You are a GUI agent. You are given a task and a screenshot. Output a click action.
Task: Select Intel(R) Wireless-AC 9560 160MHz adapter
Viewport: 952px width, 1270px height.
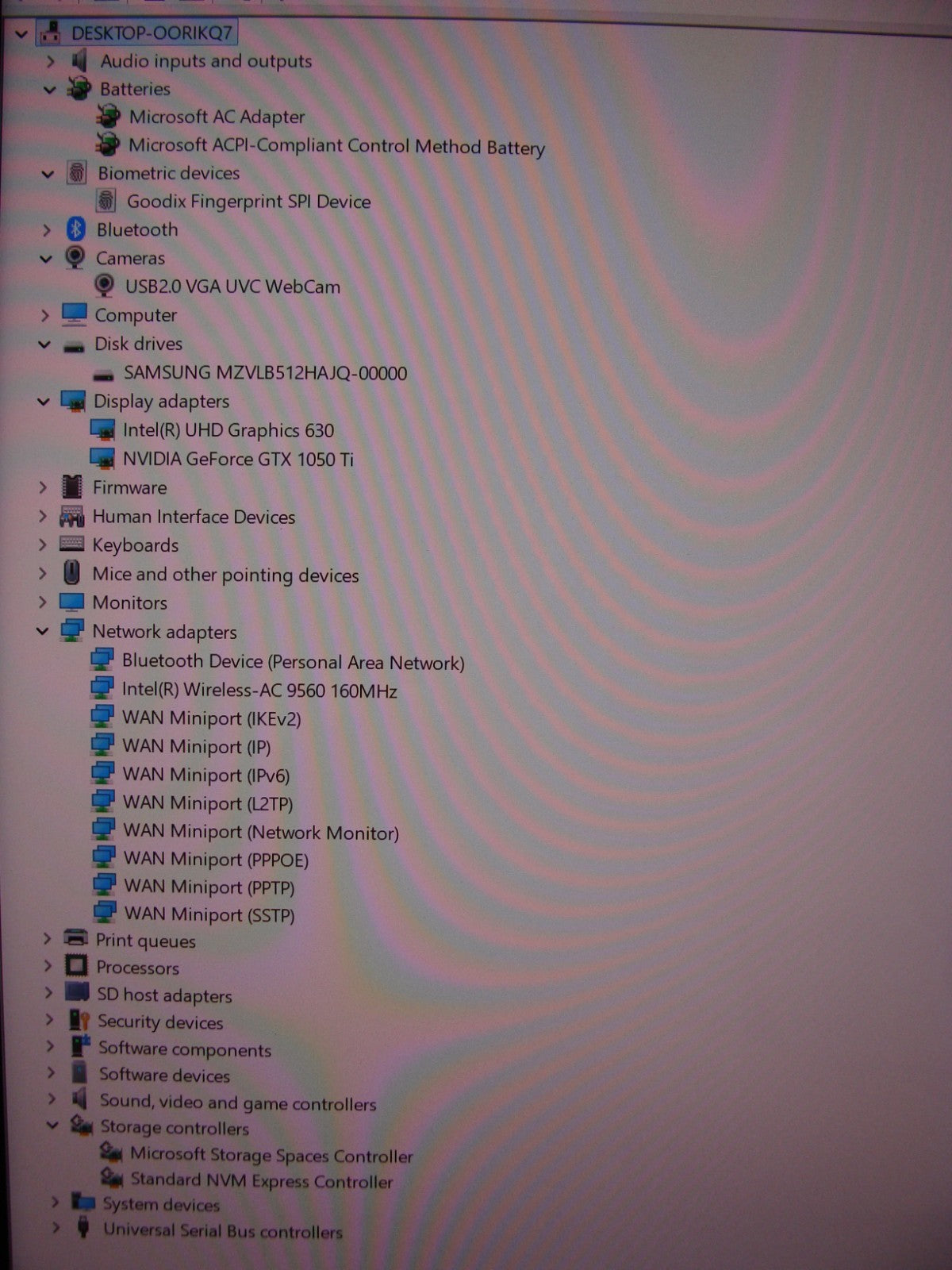pos(259,691)
